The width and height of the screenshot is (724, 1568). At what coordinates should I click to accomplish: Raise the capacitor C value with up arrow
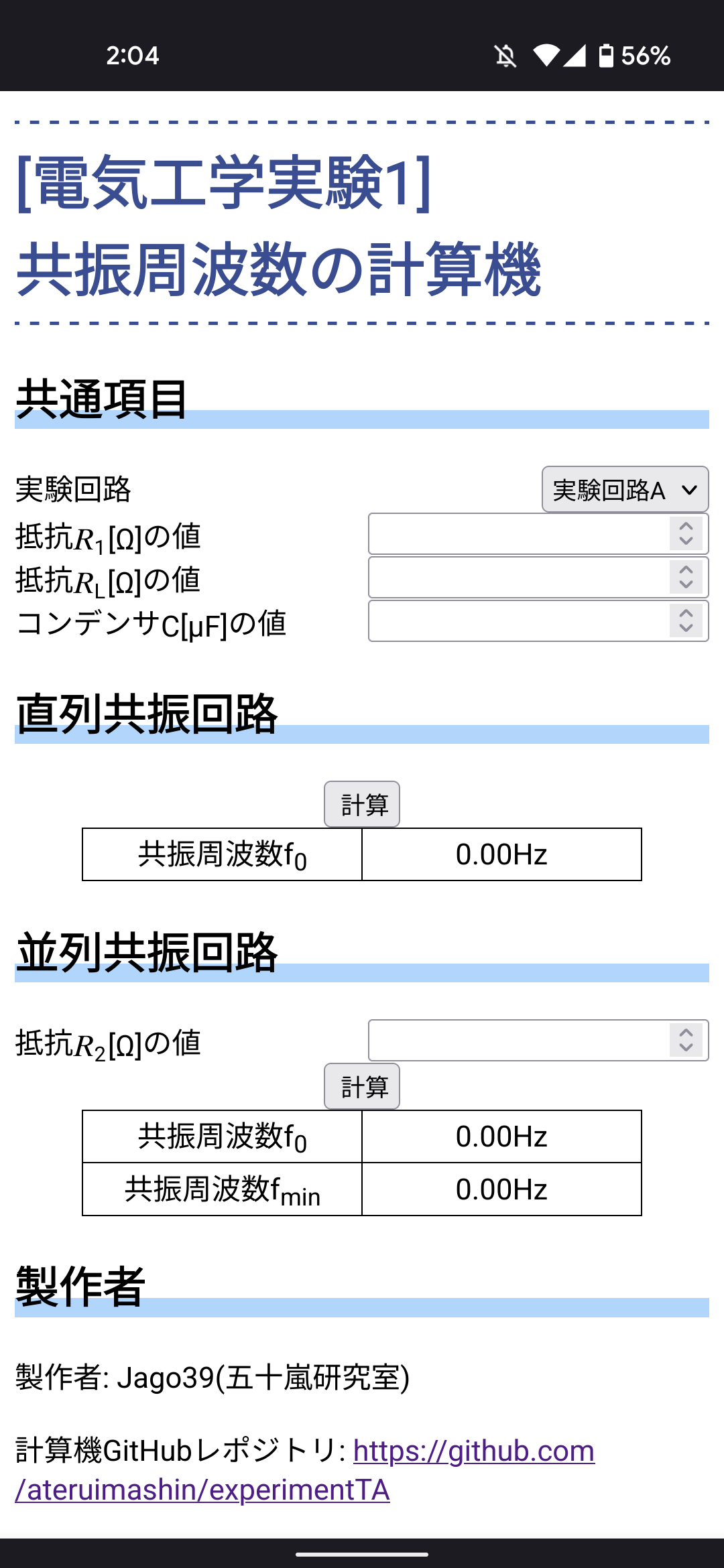click(x=686, y=613)
